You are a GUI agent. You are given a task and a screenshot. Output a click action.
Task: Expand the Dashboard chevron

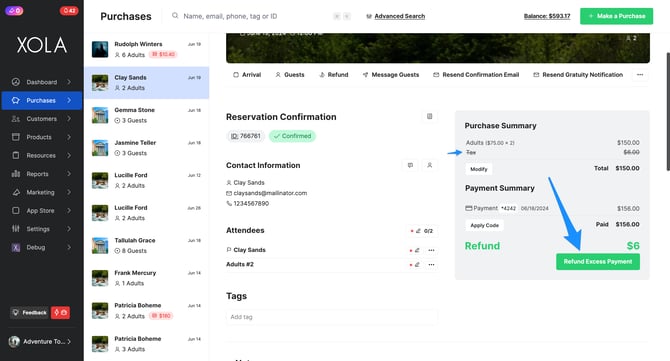69,82
